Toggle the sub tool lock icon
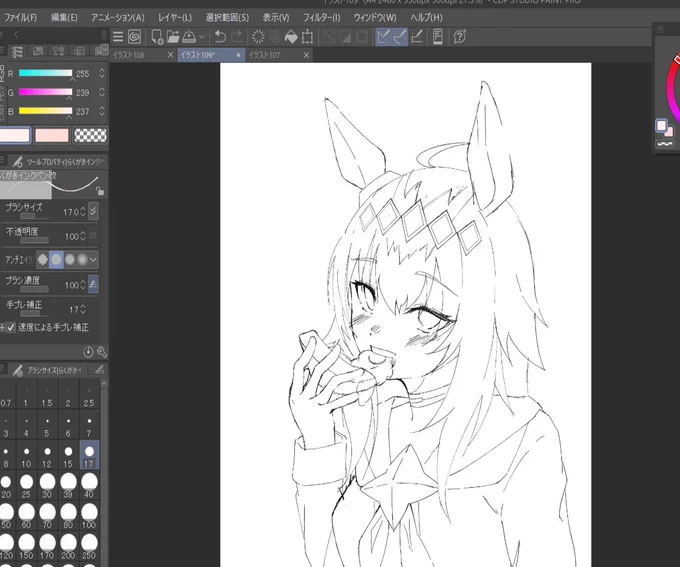This screenshot has width=680, height=567. [100, 190]
